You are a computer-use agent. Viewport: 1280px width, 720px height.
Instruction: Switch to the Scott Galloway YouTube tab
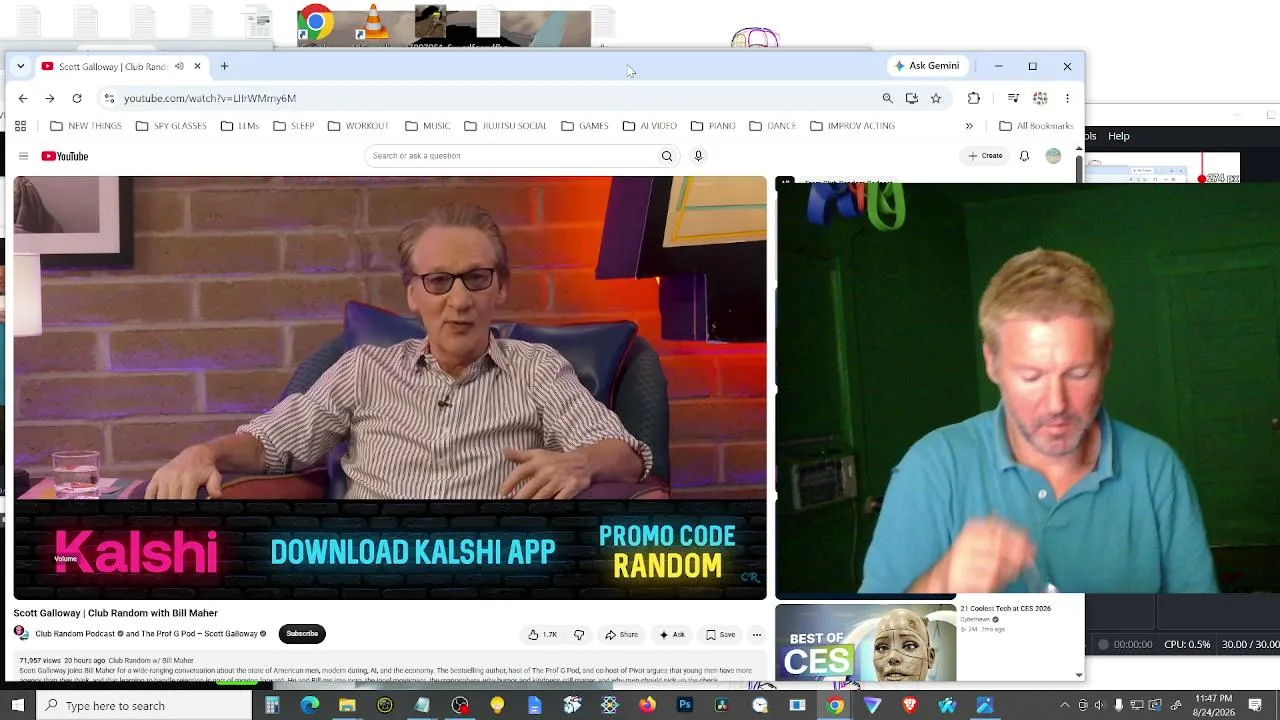pyautogui.click(x=113, y=66)
